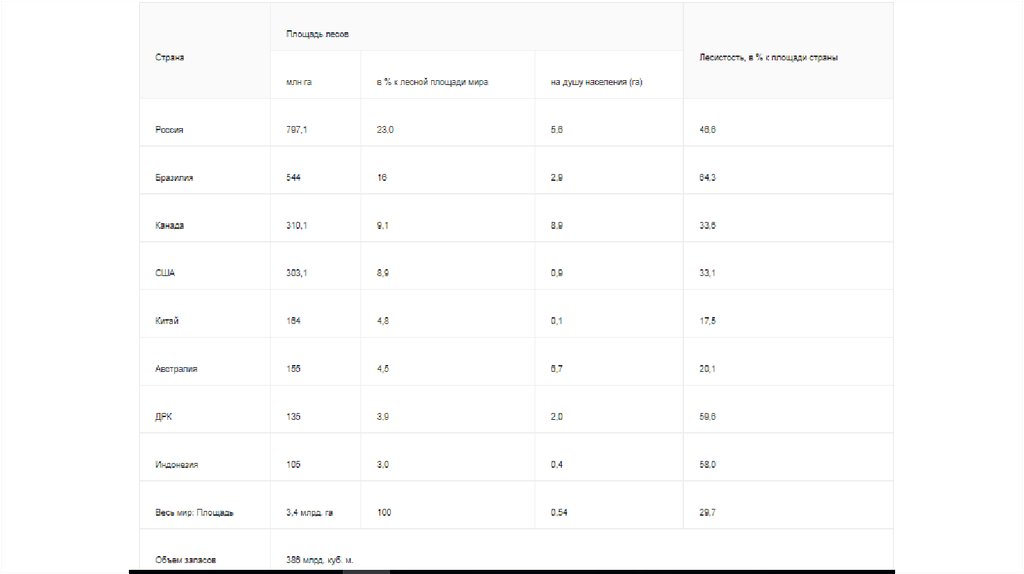
Task: Click the "Страна" column header
Action: tap(170, 58)
